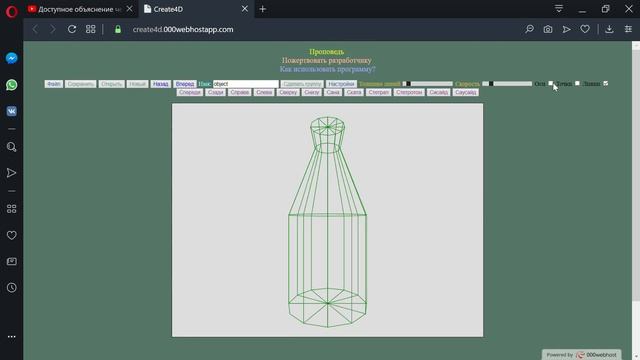Open Easy Setup sliders icon
The image size is (640, 360).
(628, 29)
